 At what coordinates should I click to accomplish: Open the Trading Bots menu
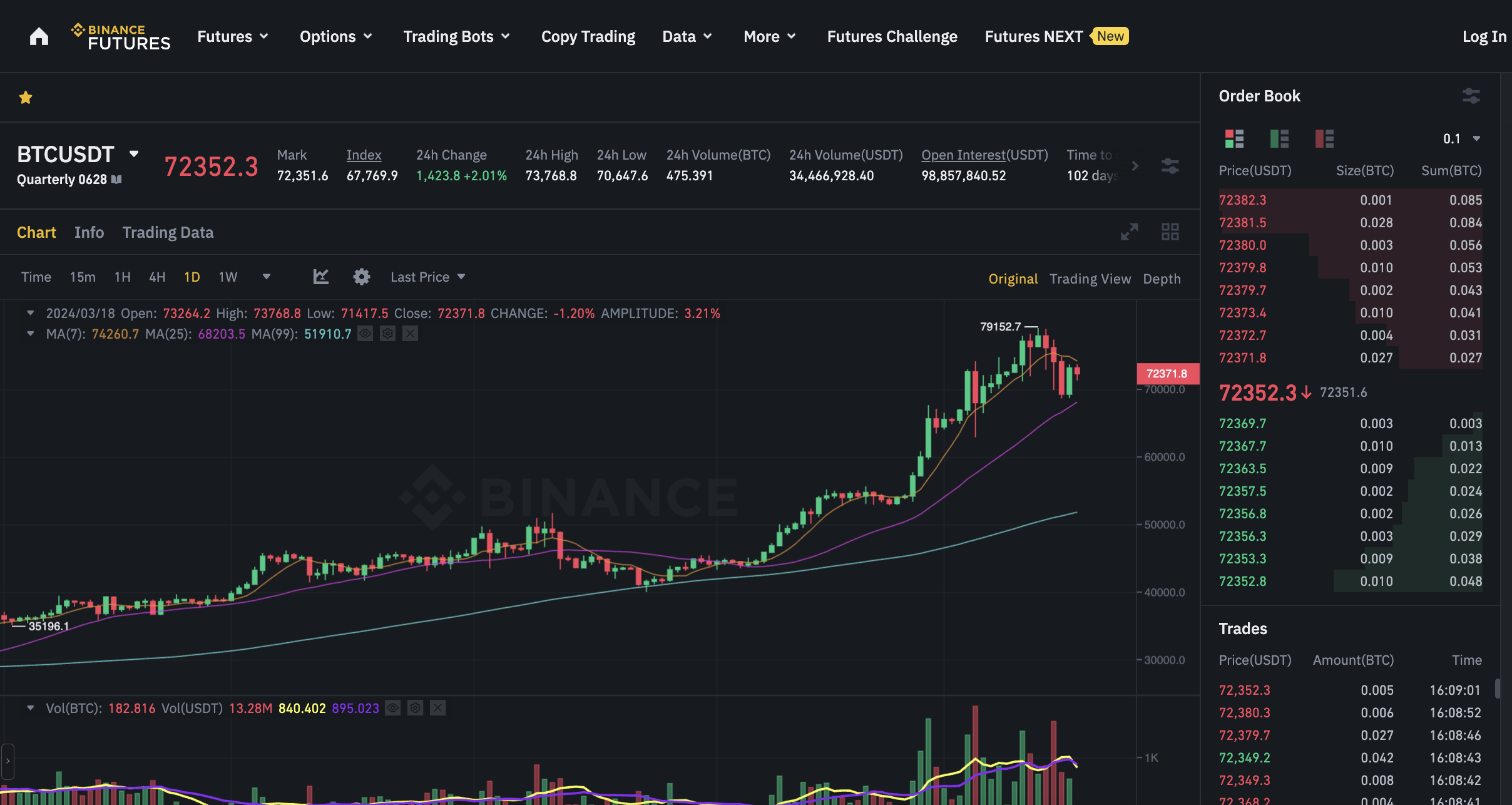click(456, 36)
